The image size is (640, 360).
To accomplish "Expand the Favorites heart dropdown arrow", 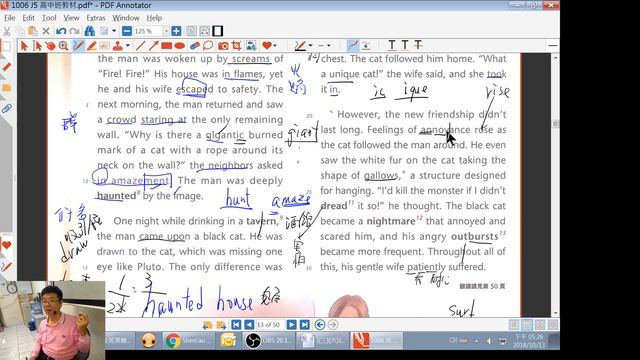I will tap(275, 46).
